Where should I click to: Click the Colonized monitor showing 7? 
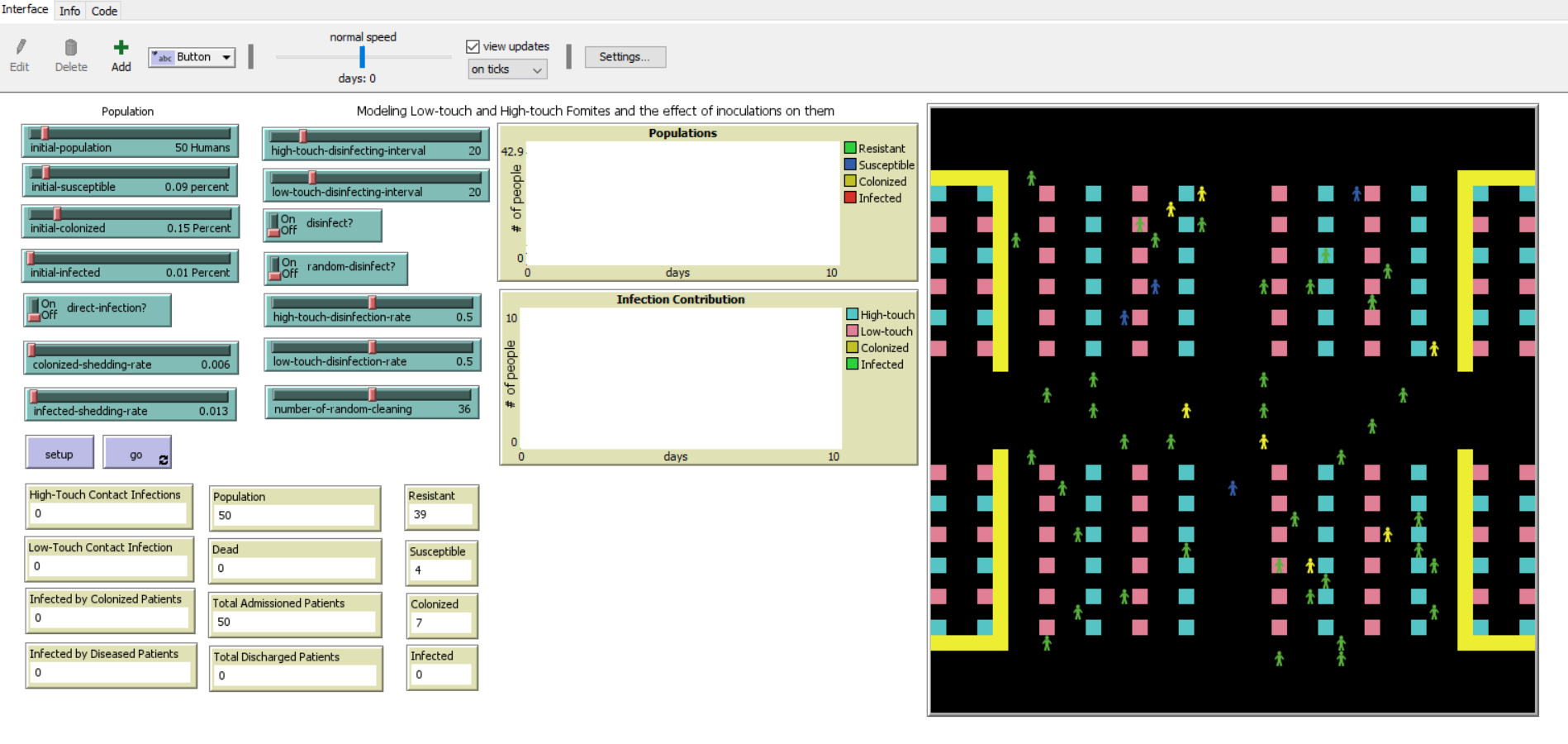pos(442,615)
